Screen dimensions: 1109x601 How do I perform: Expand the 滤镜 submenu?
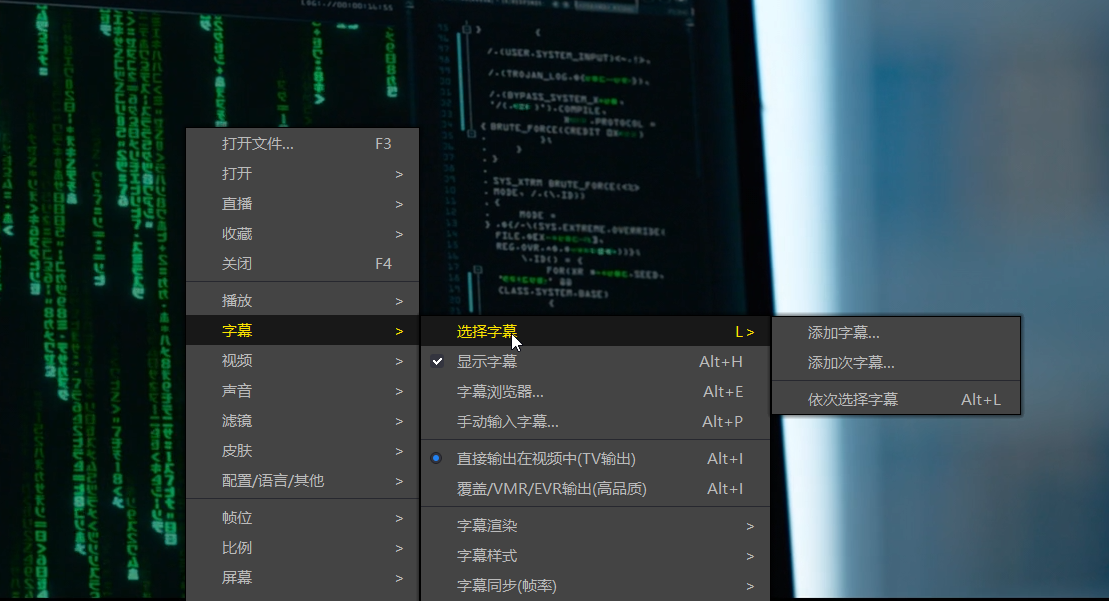click(303, 421)
